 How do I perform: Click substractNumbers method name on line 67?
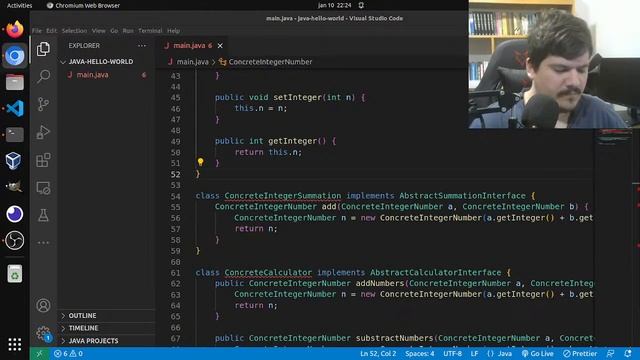pos(394,338)
